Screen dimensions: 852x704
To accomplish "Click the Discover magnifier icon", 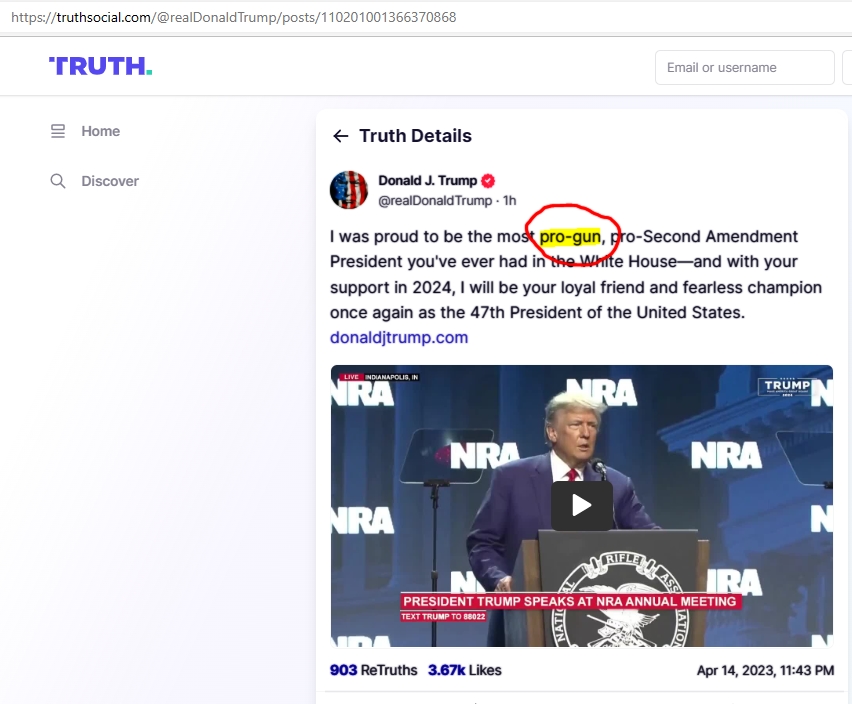I will click(58, 181).
